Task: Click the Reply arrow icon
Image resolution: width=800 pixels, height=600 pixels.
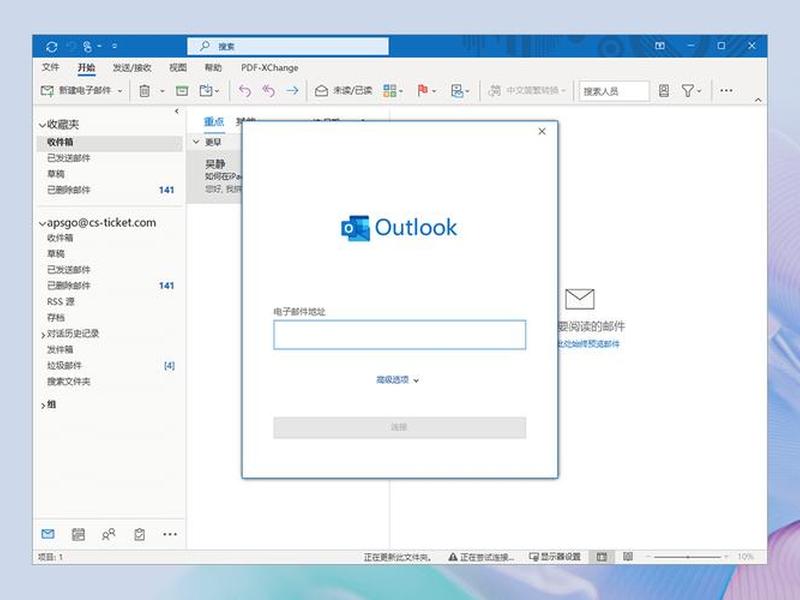Action: pyautogui.click(x=245, y=91)
